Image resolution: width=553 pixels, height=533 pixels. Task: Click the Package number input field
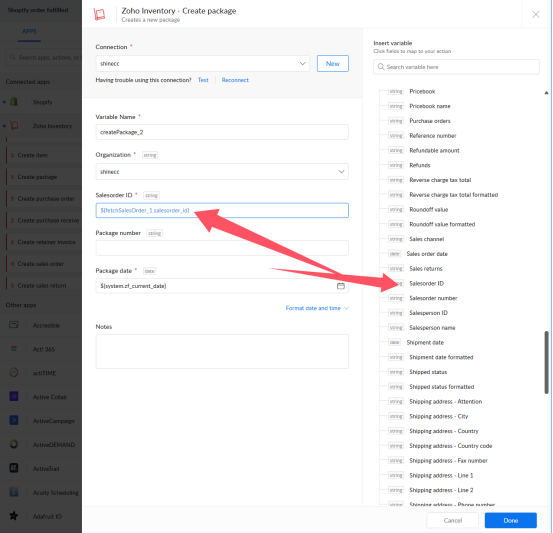pos(222,248)
